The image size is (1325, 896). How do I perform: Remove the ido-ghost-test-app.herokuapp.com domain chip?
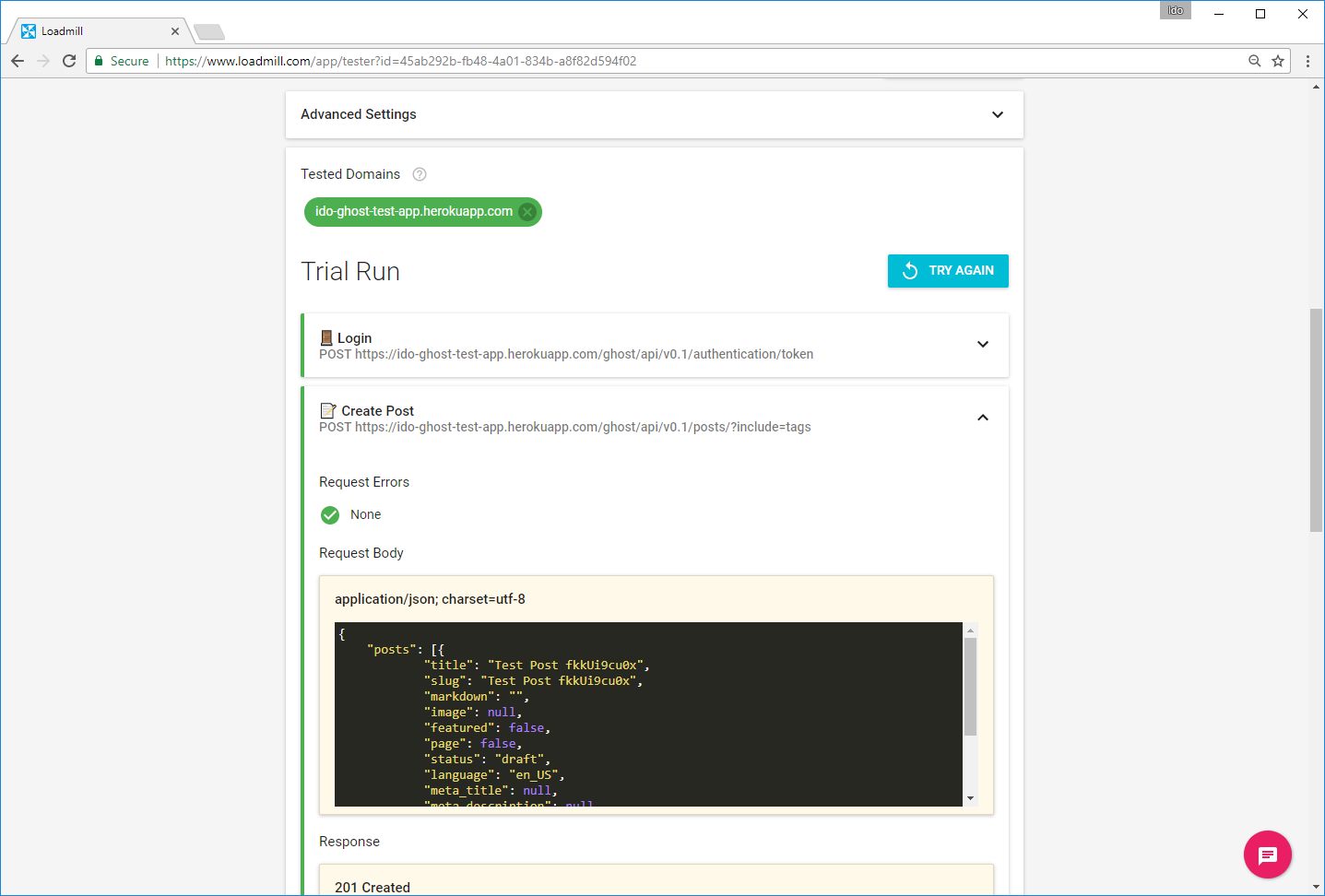[527, 212]
